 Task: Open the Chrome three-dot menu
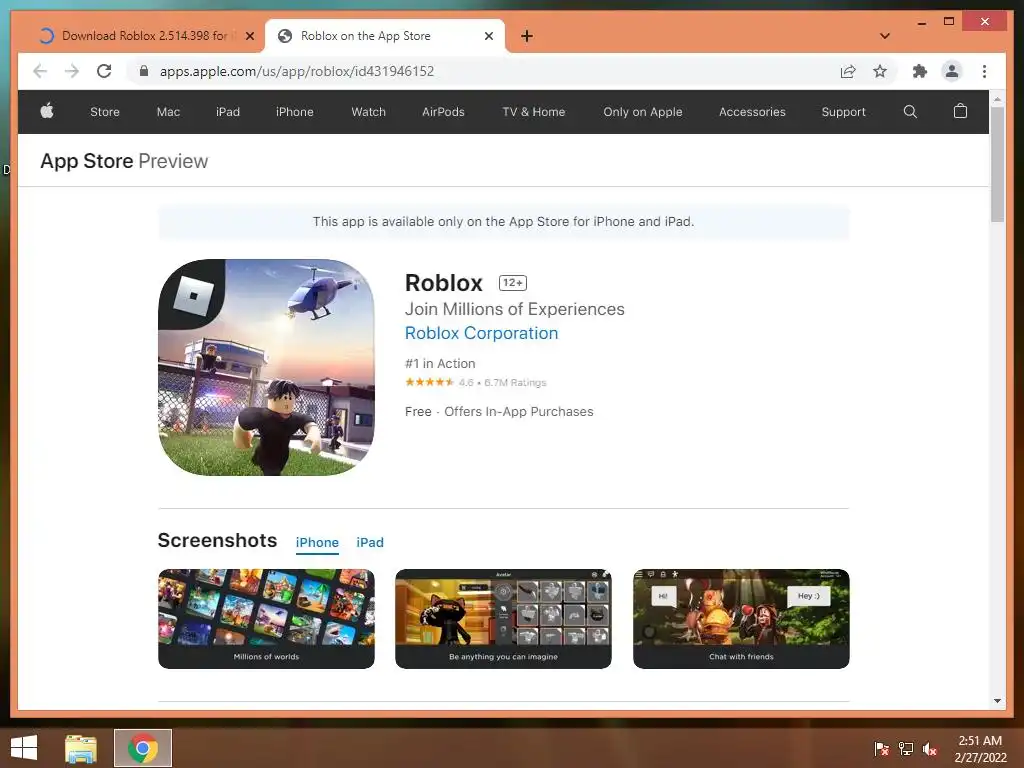click(984, 71)
